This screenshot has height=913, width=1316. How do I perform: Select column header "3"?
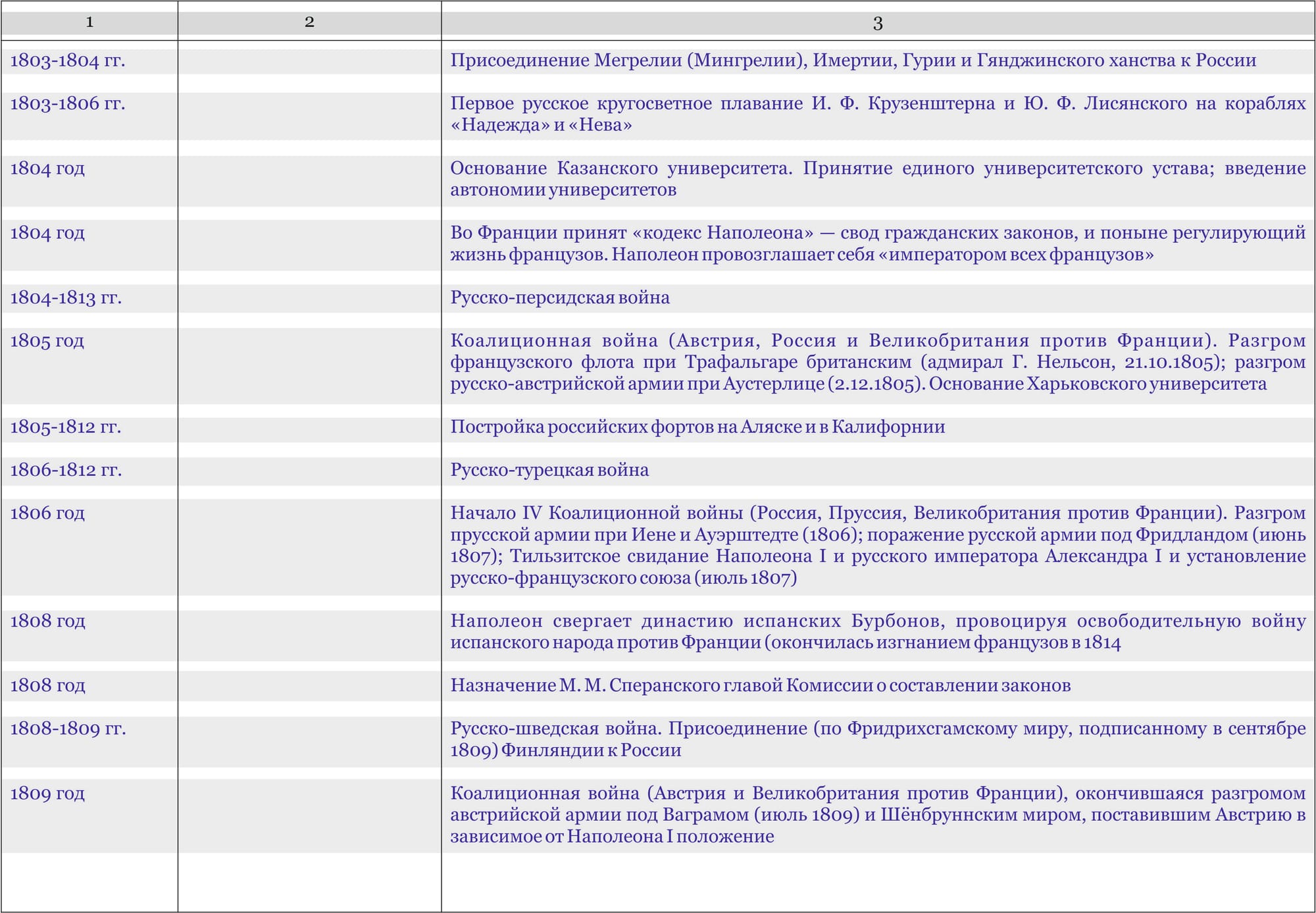[878, 23]
